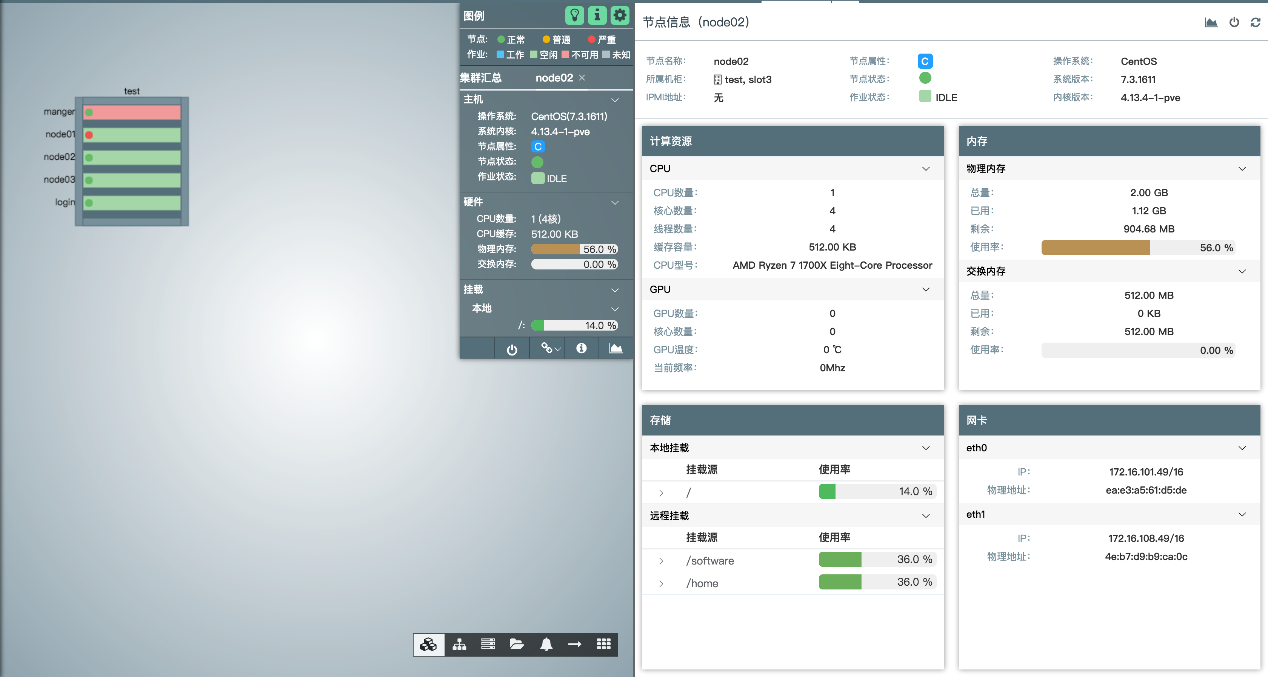Select the bell alerts icon in bottom toolbar

[x=546, y=644]
